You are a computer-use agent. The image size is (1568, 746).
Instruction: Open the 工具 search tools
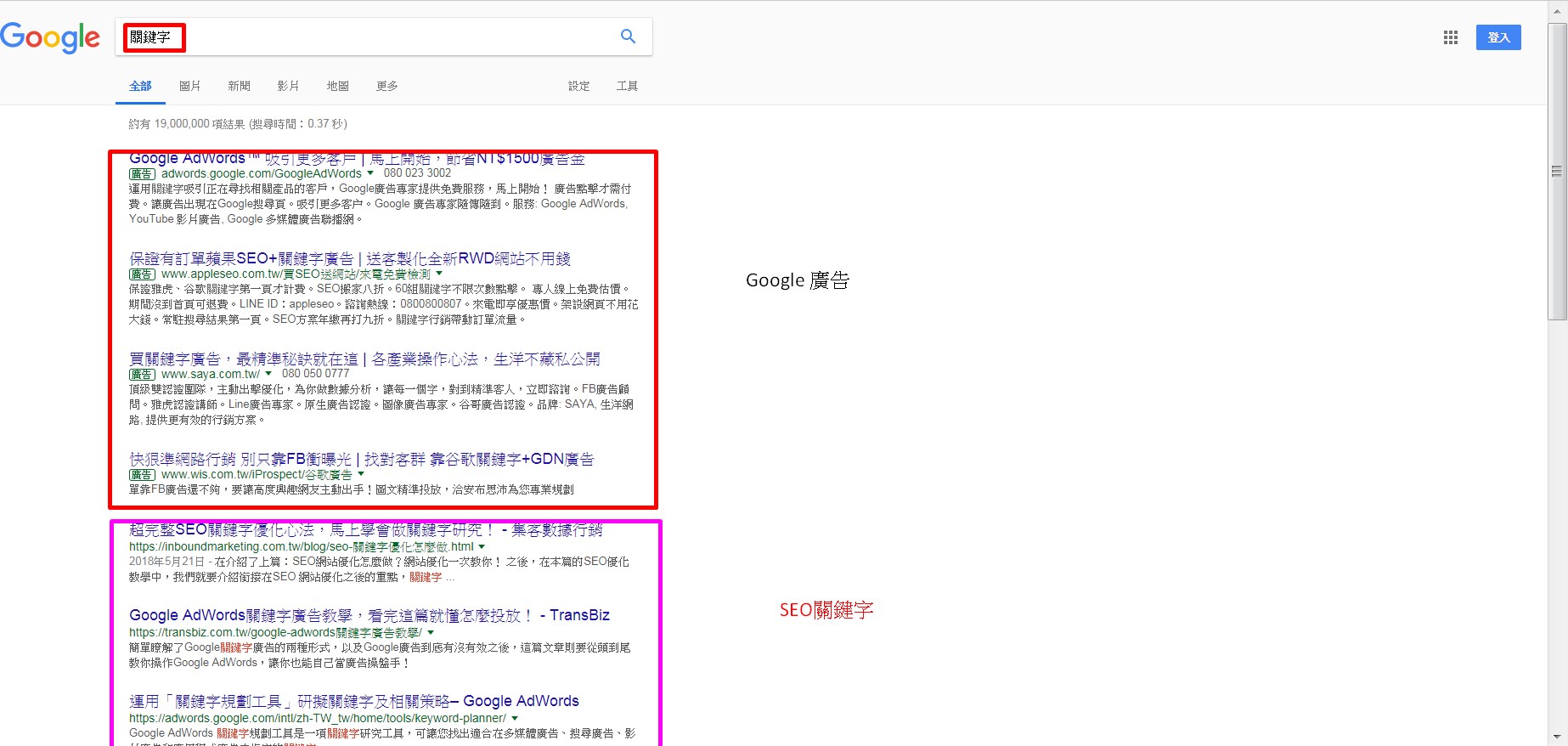pos(628,86)
